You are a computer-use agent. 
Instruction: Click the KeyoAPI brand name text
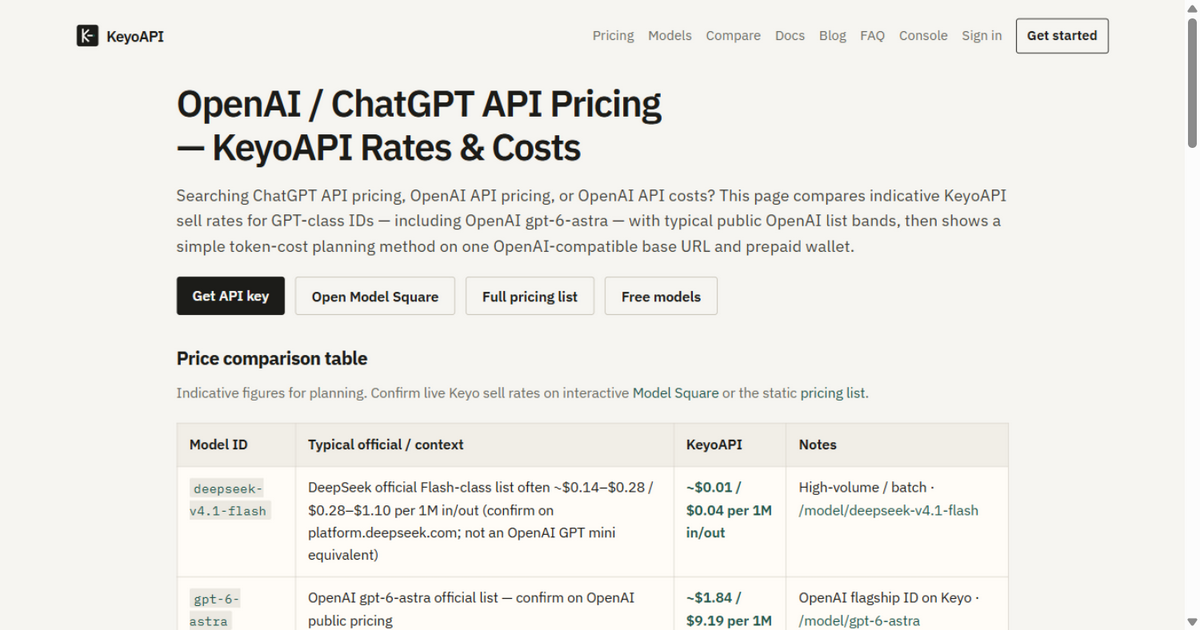click(x=135, y=36)
